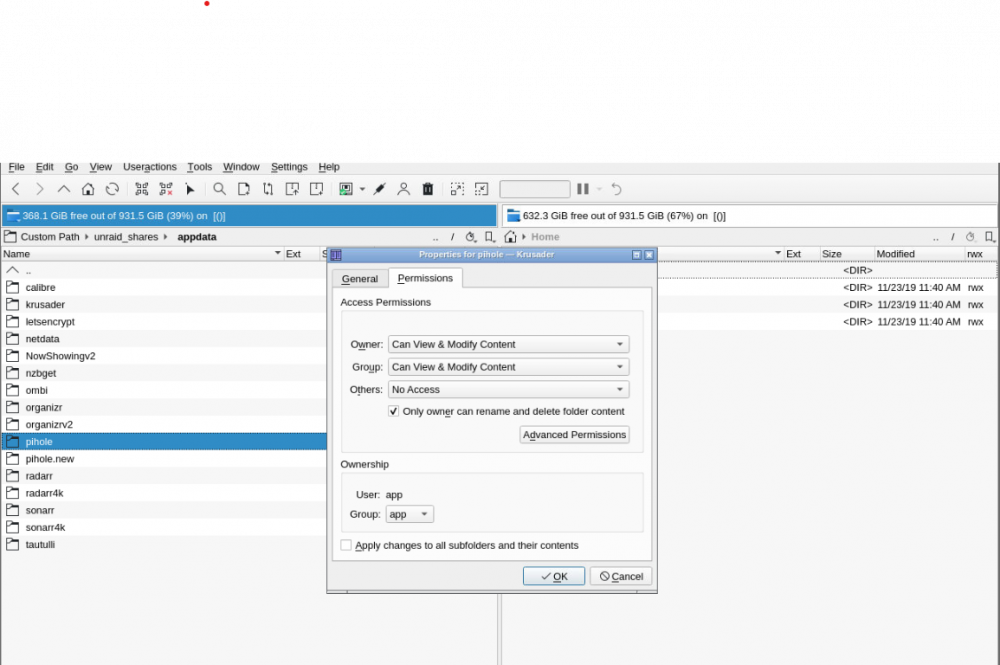Click left panel history clock icon
The height and width of the screenshot is (665, 1000).
[471, 237]
